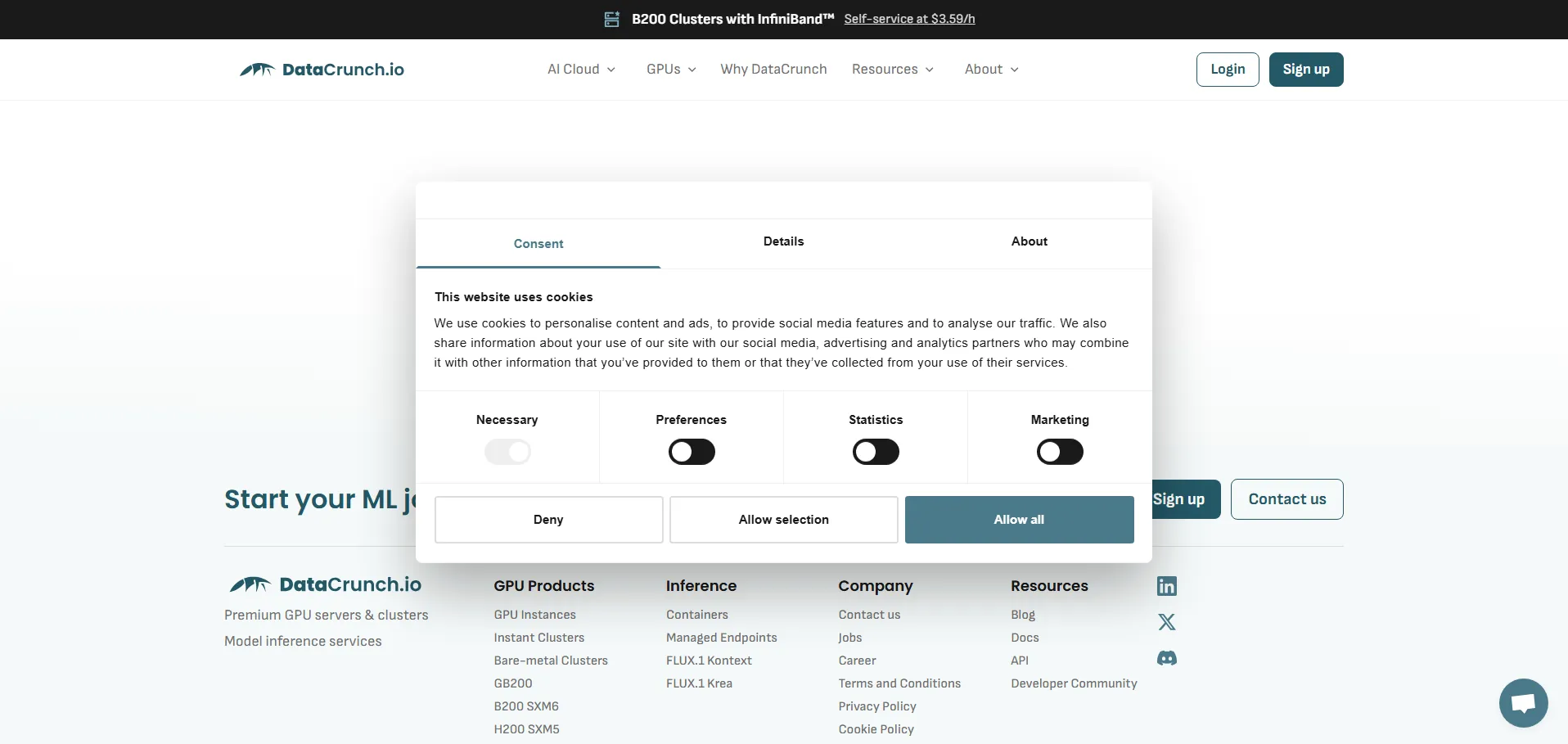Deny all cookies

548,520
